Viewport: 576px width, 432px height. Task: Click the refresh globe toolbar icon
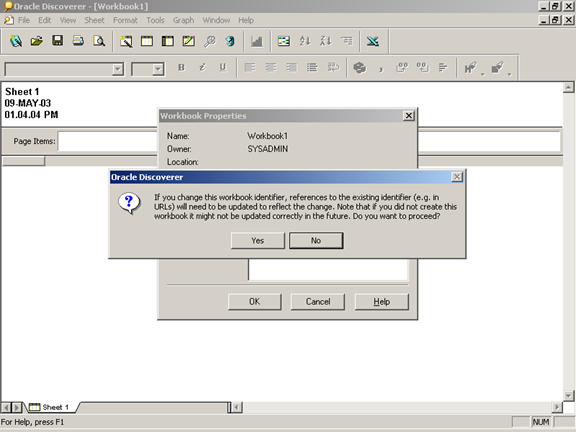230,41
